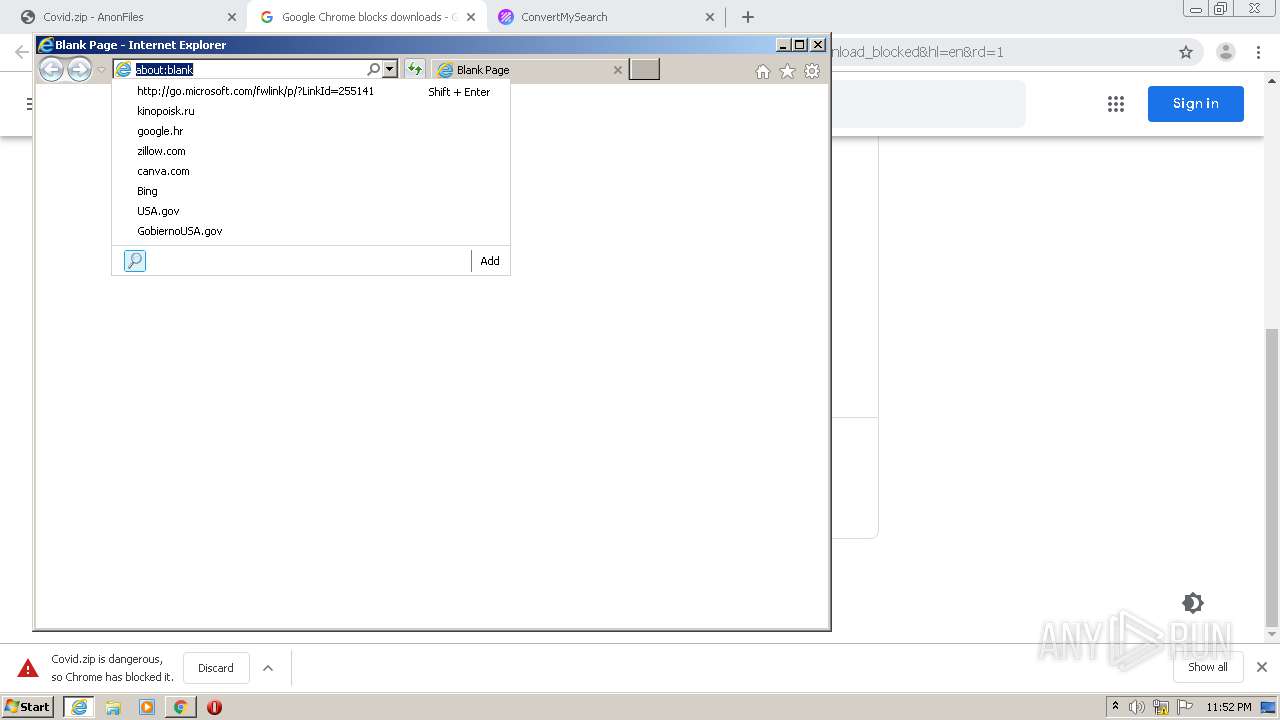Click the Action Center flag tray icon
Image resolution: width=1280 pixels, height=720 pixels.
pos(1185,707)
